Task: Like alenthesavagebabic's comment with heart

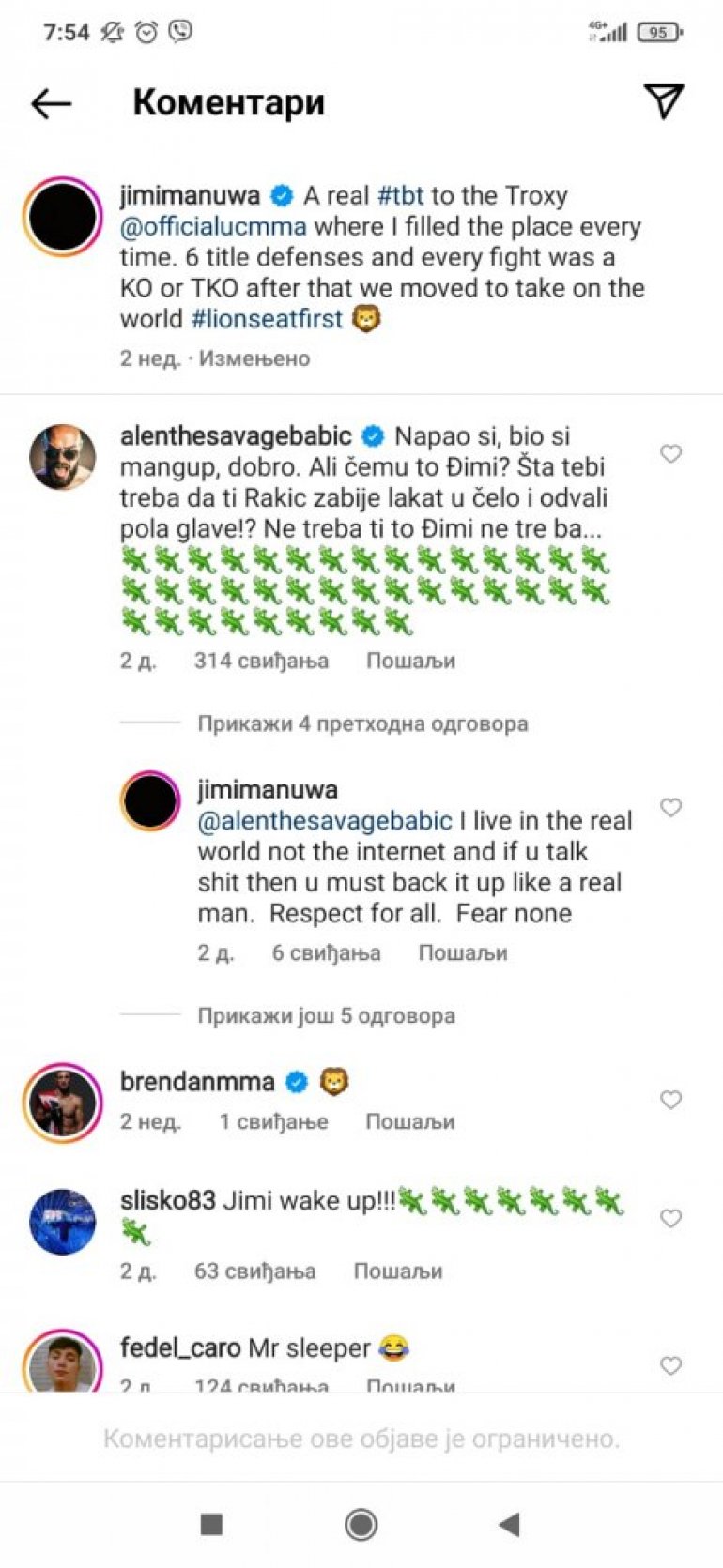Action: 670,454
